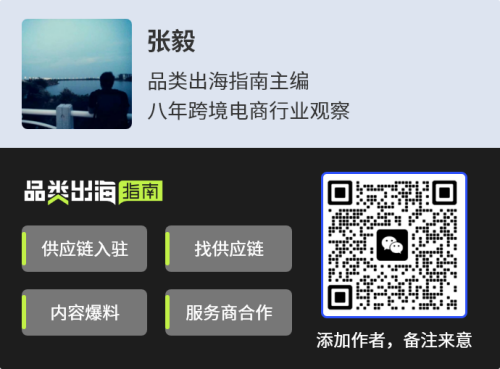Click the WeChat icon inside QR code
Image resolution: width=500 pixels, height=369 pixels.
[x=392, y=245]
